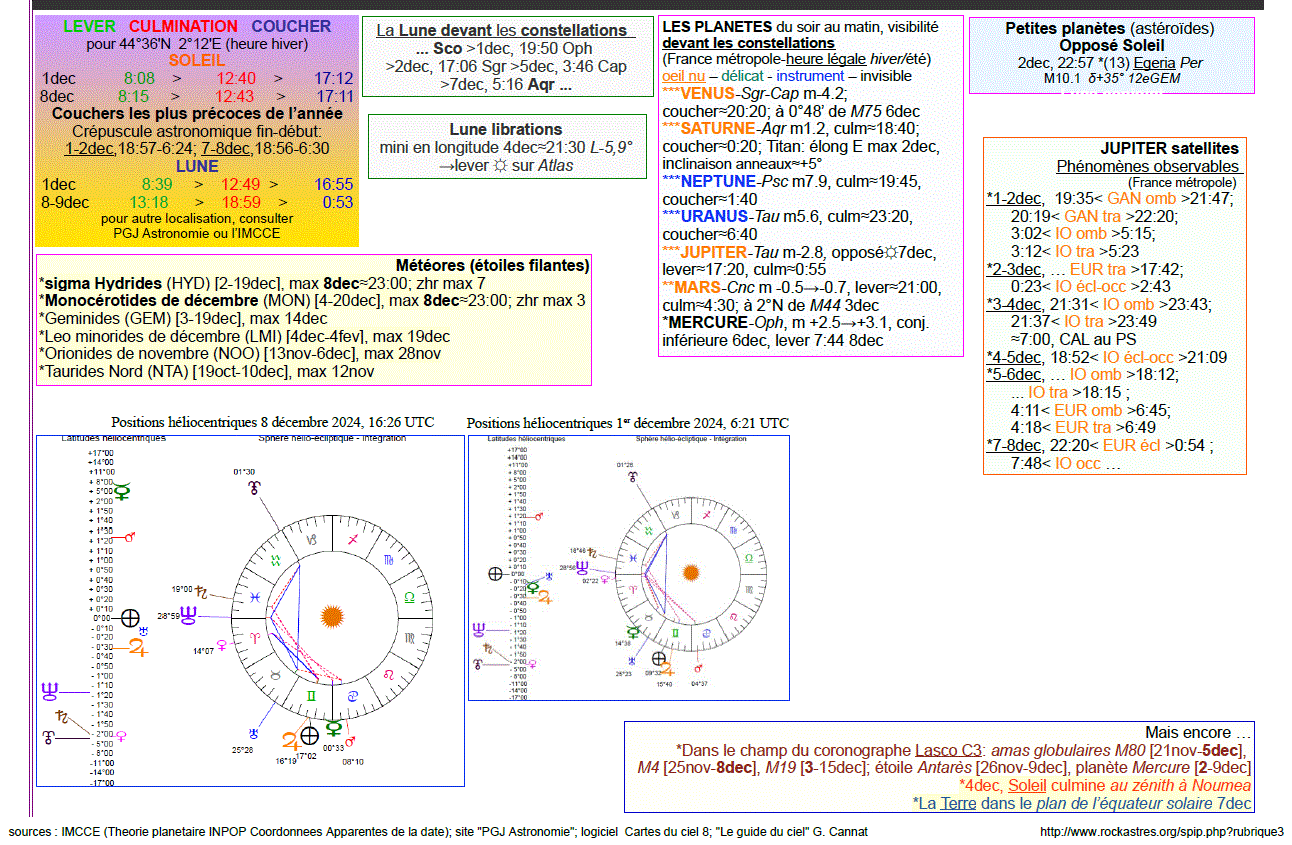Click the 'Positions héliocentriques 8 décembre 2024' title
The image size is (1292, 845).
273,423
